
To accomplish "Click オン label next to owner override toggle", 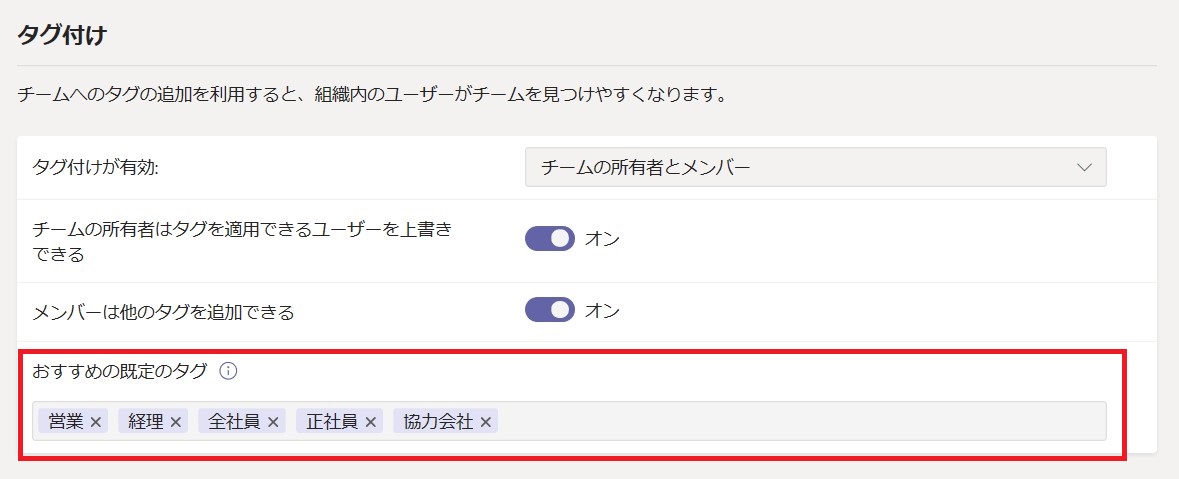I will 602,239.
